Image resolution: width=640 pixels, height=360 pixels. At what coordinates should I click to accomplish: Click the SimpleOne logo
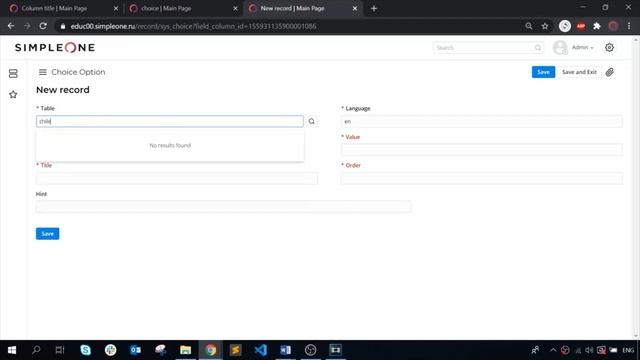click(x=55, y=47)
